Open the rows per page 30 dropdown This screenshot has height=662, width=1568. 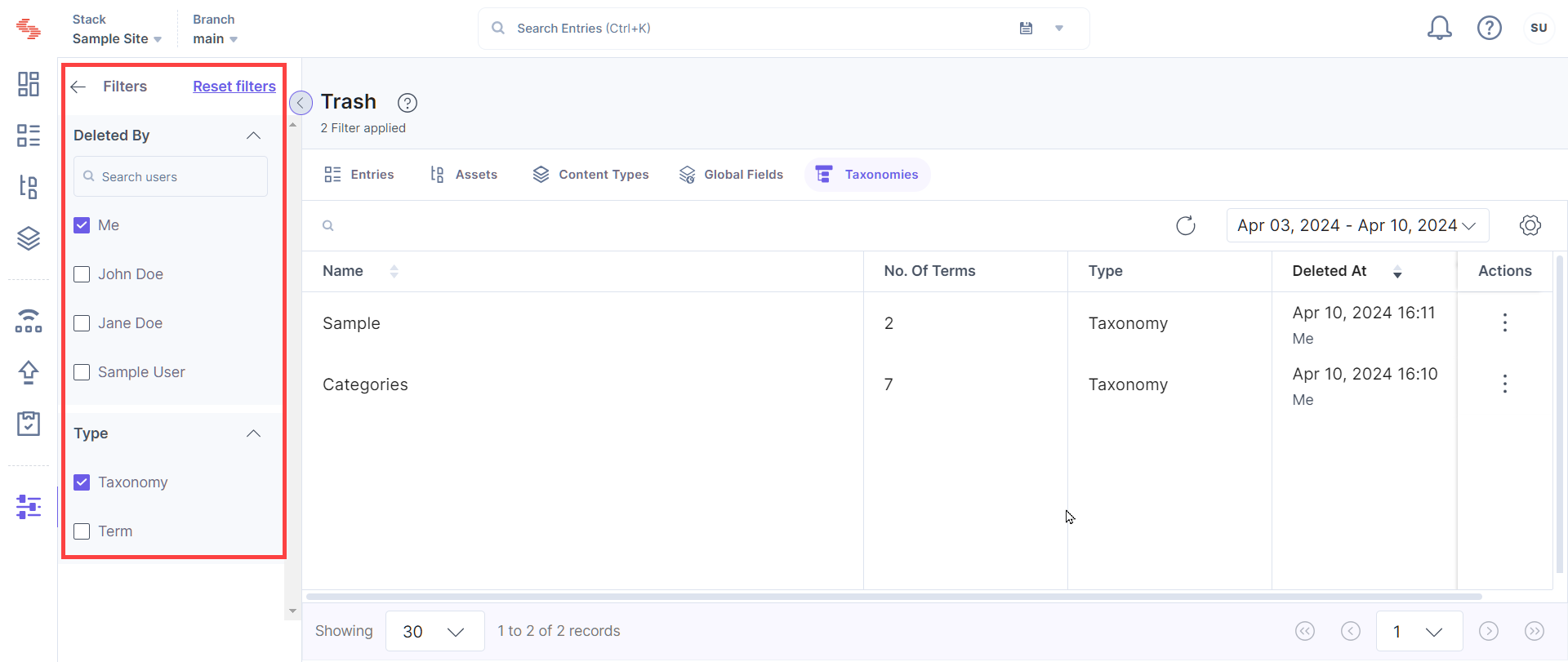coord(434,631)
